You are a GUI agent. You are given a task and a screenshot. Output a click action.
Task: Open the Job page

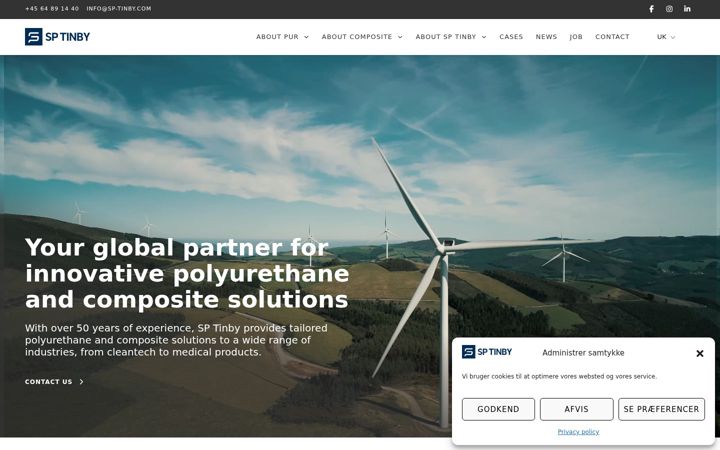tap(576, 37)
